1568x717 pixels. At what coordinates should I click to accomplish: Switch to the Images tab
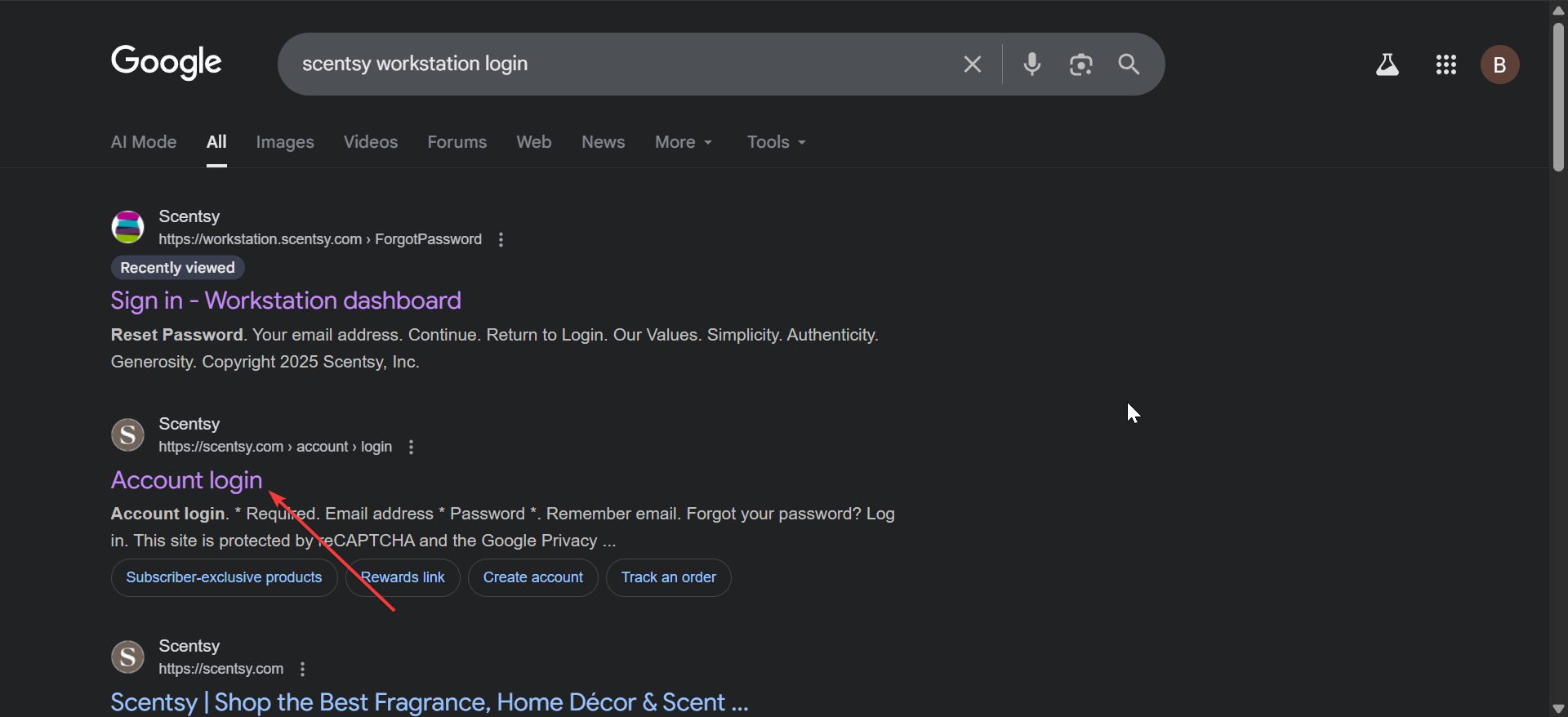(x=284, y=142)
